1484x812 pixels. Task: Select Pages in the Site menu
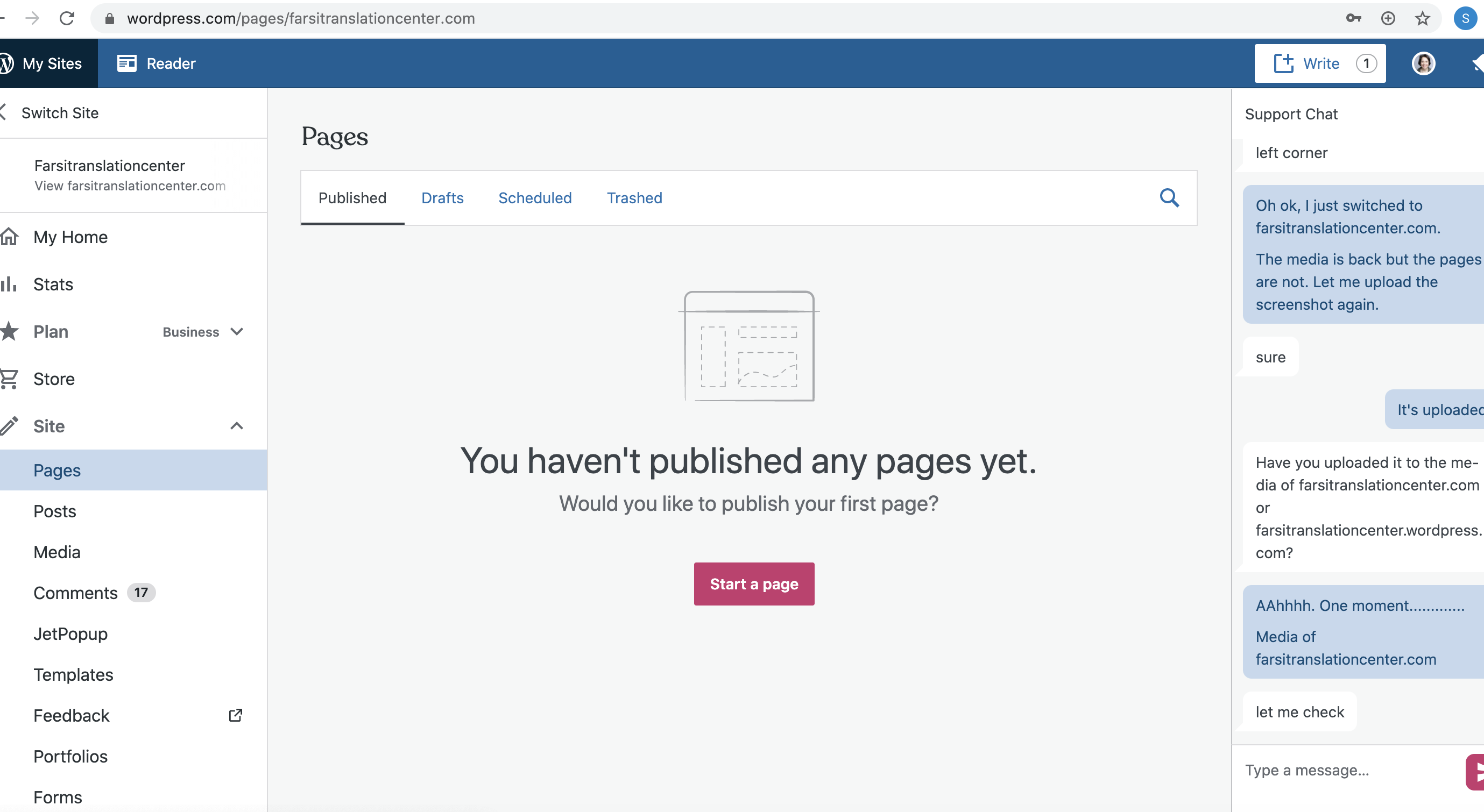tap(133, 471)
